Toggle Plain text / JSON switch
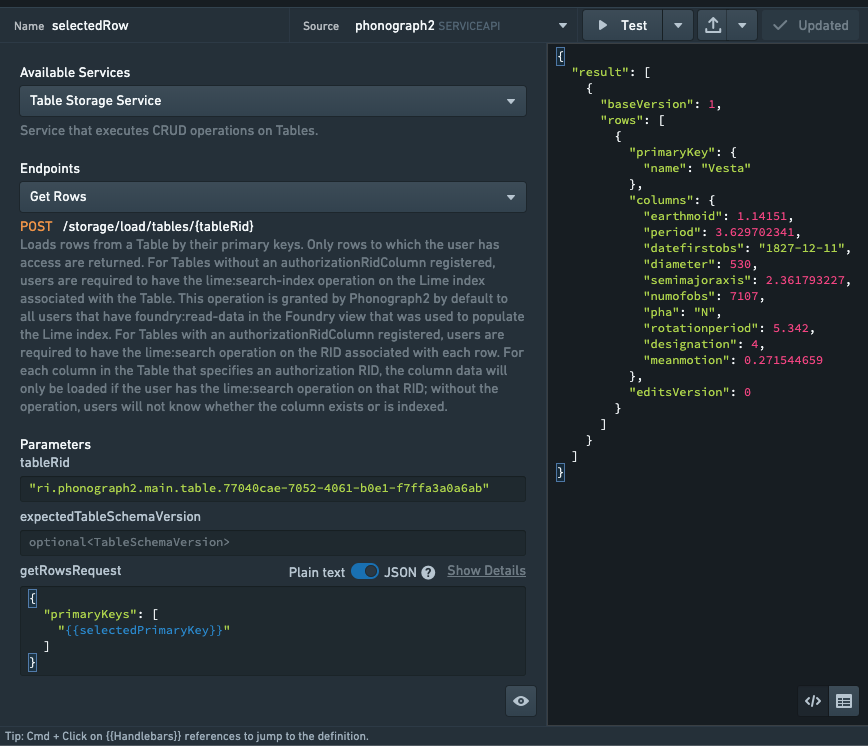868x746 pixels. pyautogui.click(x=365, y=571)
